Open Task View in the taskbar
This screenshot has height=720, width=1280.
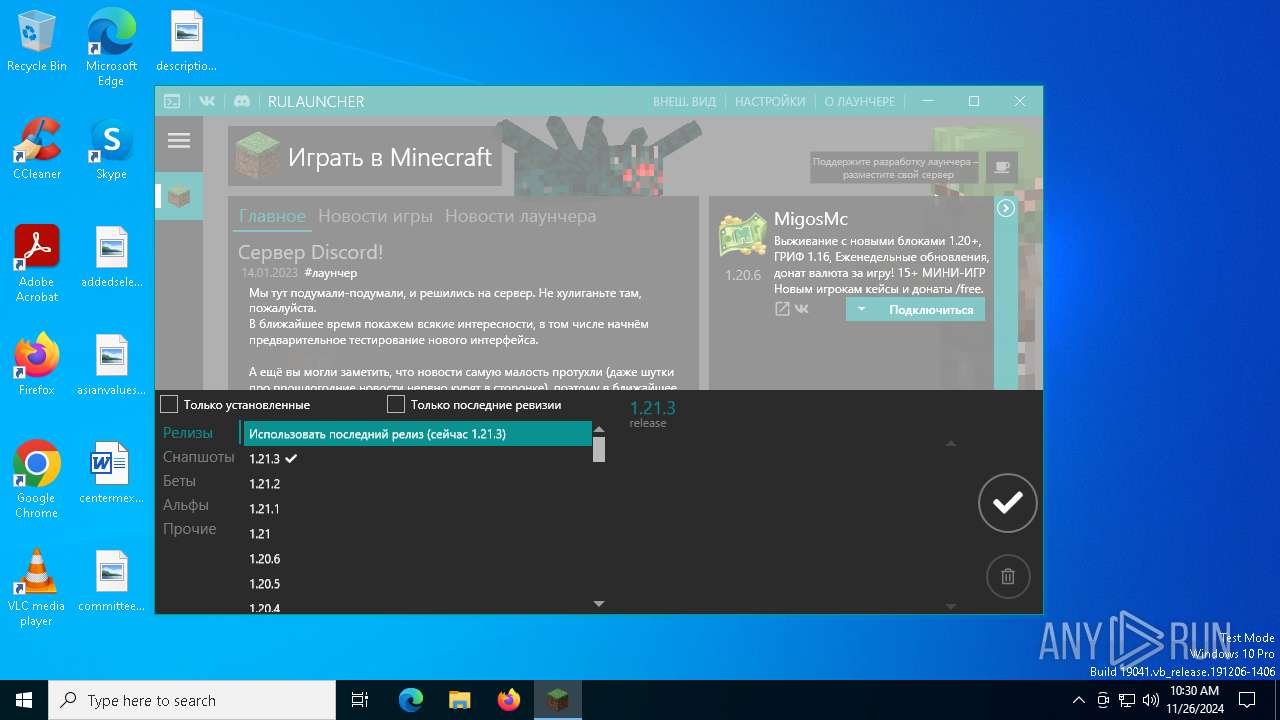pyautogui.click(x=360, y=700)
